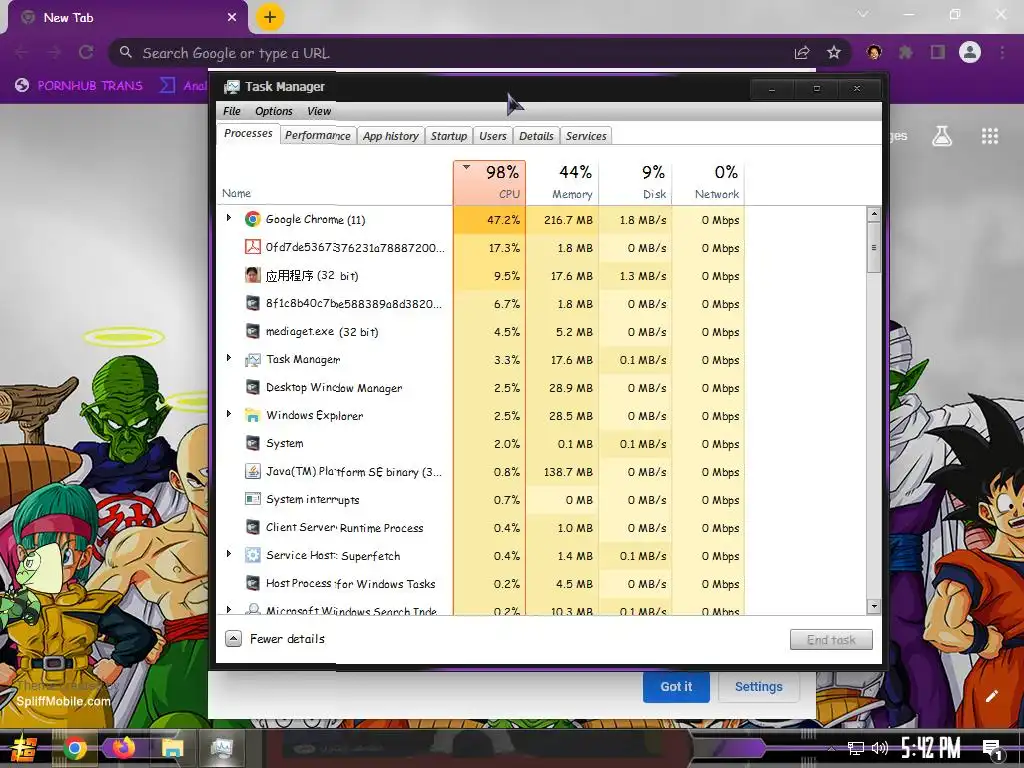Switch to the Details tab
1024x768 pixels.
click(536, 136)
